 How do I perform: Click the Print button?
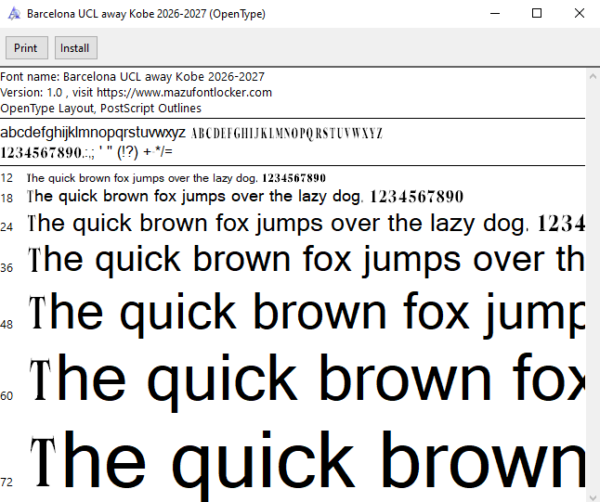pos(26,48)
